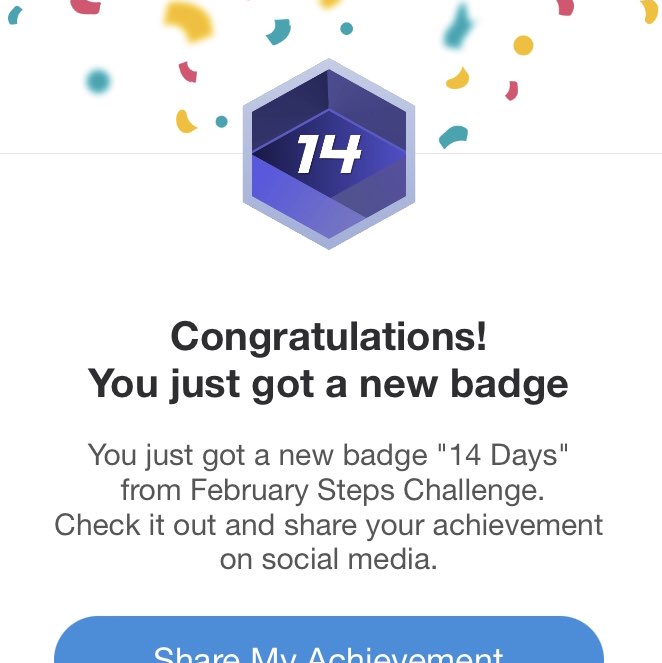This screenshot has height=663, width=662.
Task: Tap the "on social media." text line
Action: pos(329,558)
